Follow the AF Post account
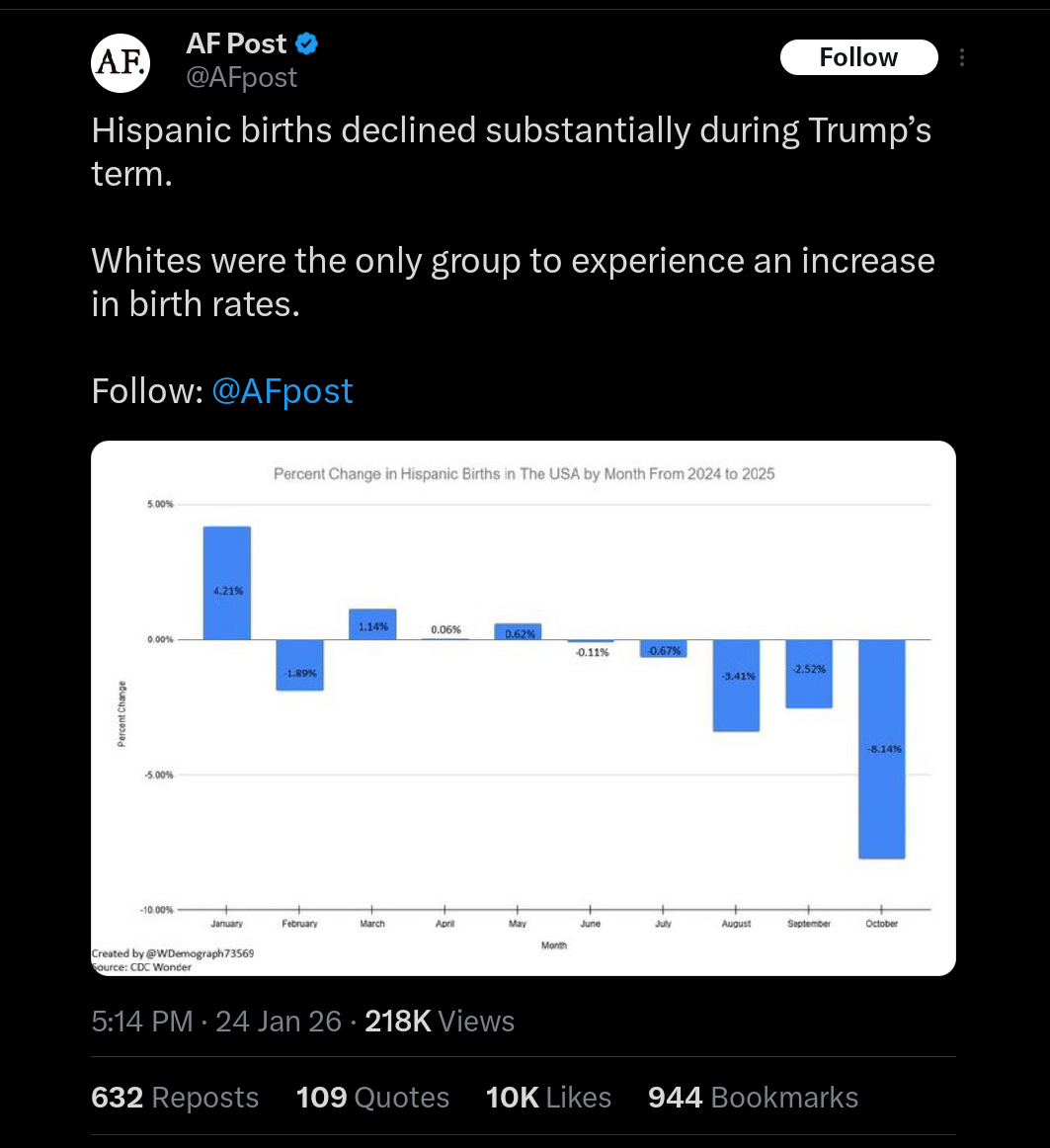 coord(859,57)
